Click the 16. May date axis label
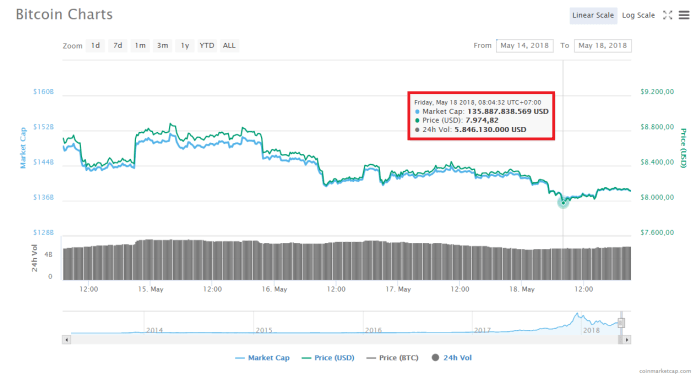Viewport: 696px width, 374px height. pos(274,289)
